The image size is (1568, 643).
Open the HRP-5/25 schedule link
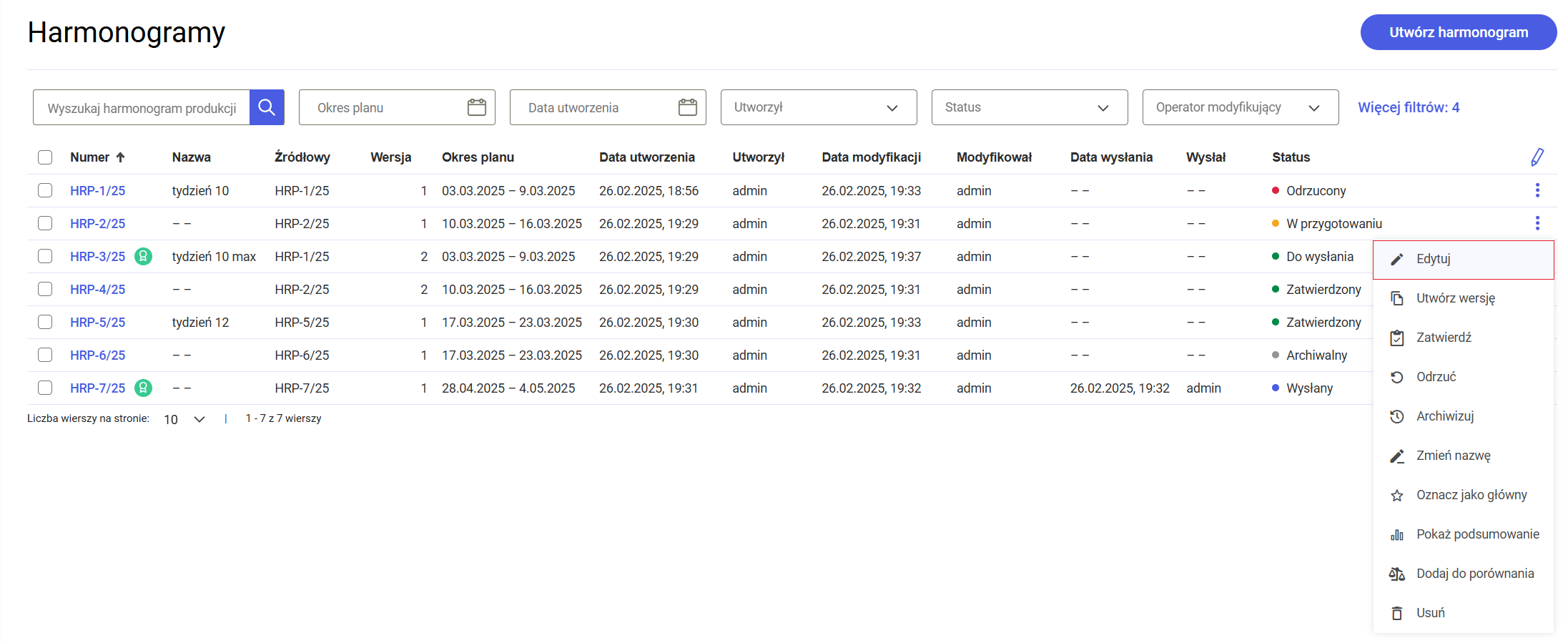pos(97,323)
